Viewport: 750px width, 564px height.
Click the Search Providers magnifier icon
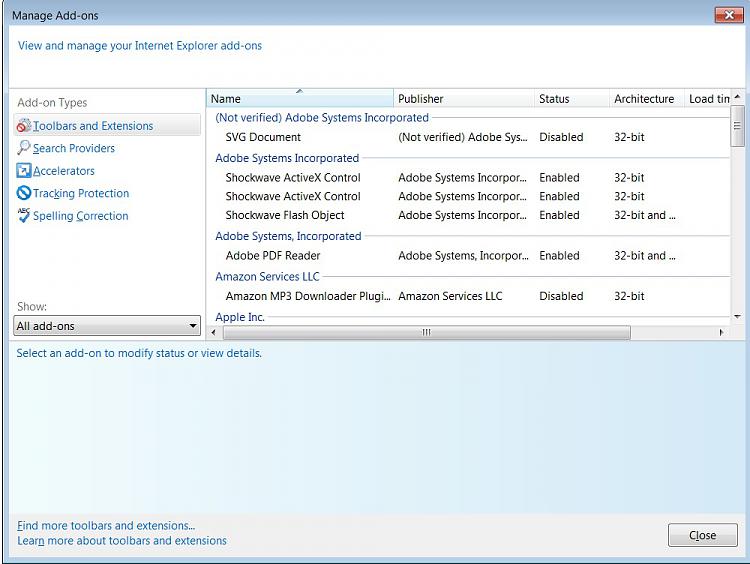click(x=23, y=147)
